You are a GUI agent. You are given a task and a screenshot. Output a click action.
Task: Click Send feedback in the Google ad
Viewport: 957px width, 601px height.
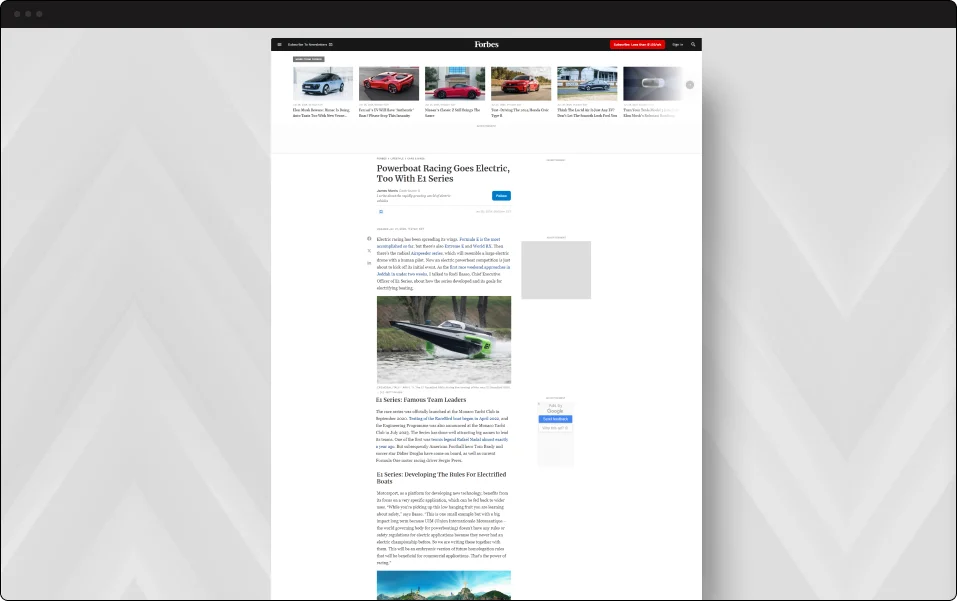tap(555, 419)
